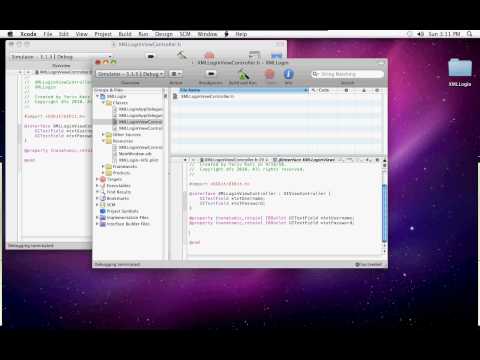480x360 pixels.
Task: Expand the Frameworks group
Action: click(x=103, y=166)
